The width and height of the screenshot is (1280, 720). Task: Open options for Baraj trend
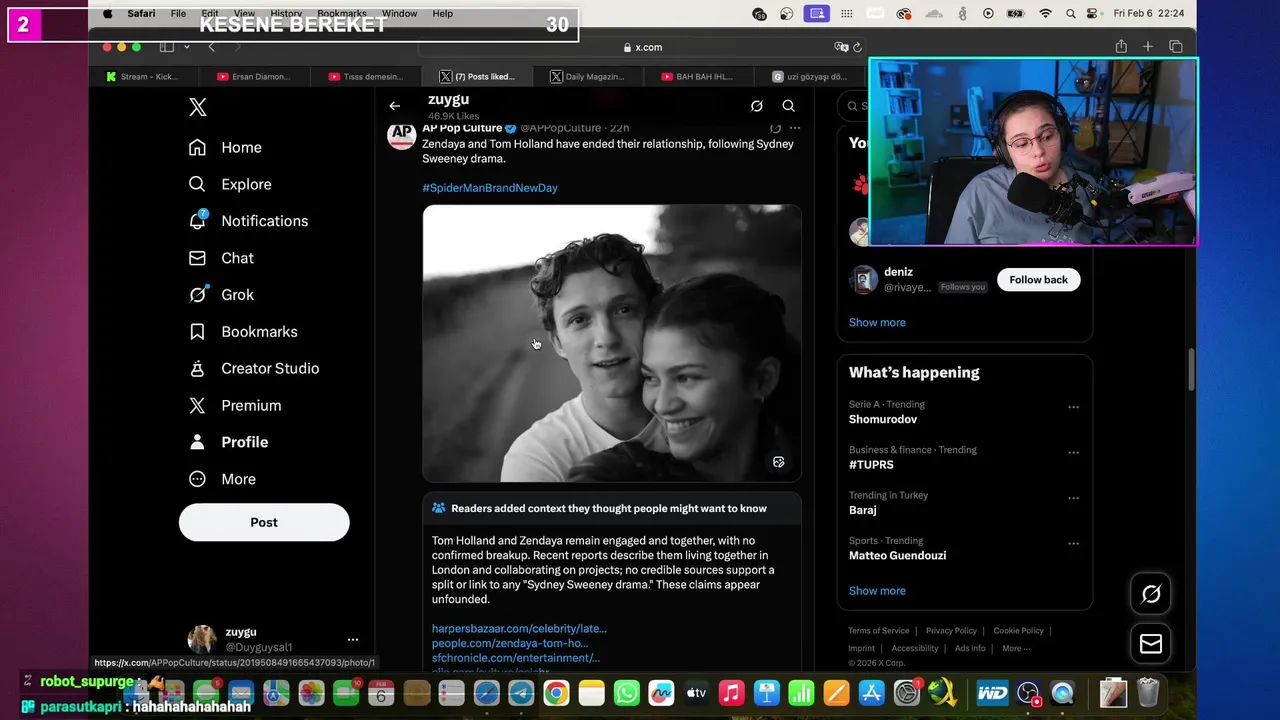[x=1073, y=498]
